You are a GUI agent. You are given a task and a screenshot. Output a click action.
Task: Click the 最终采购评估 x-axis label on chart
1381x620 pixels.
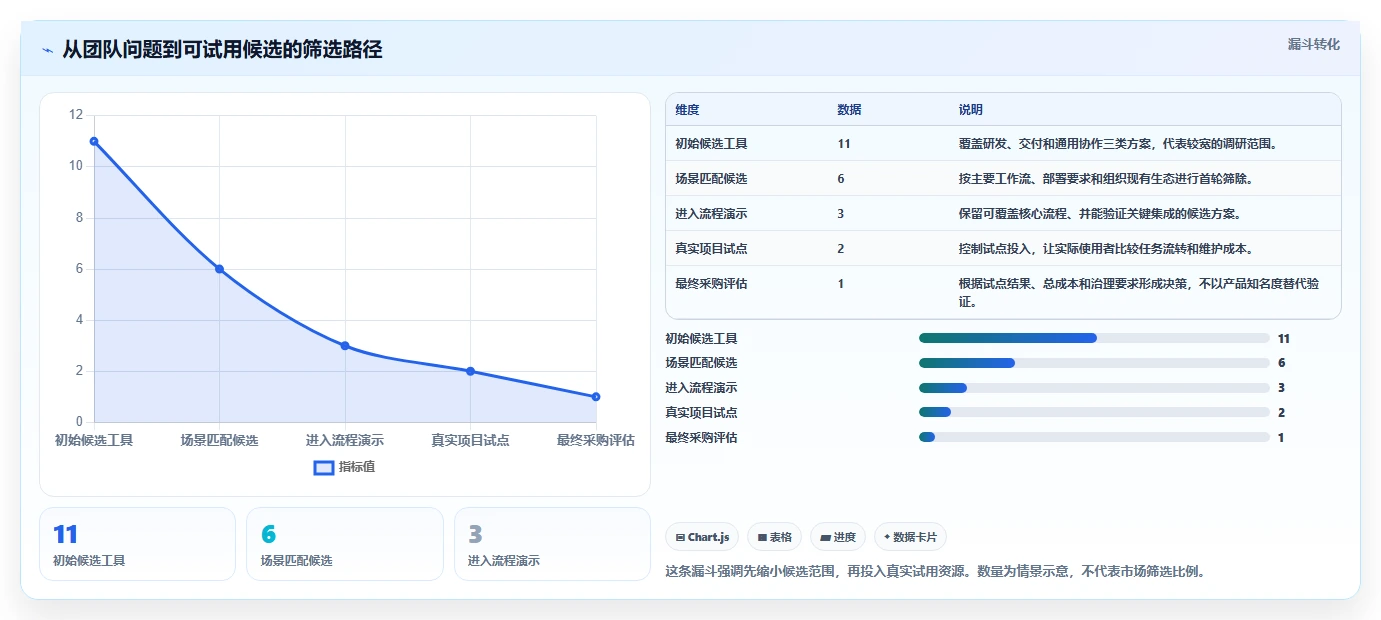[596, 440]
